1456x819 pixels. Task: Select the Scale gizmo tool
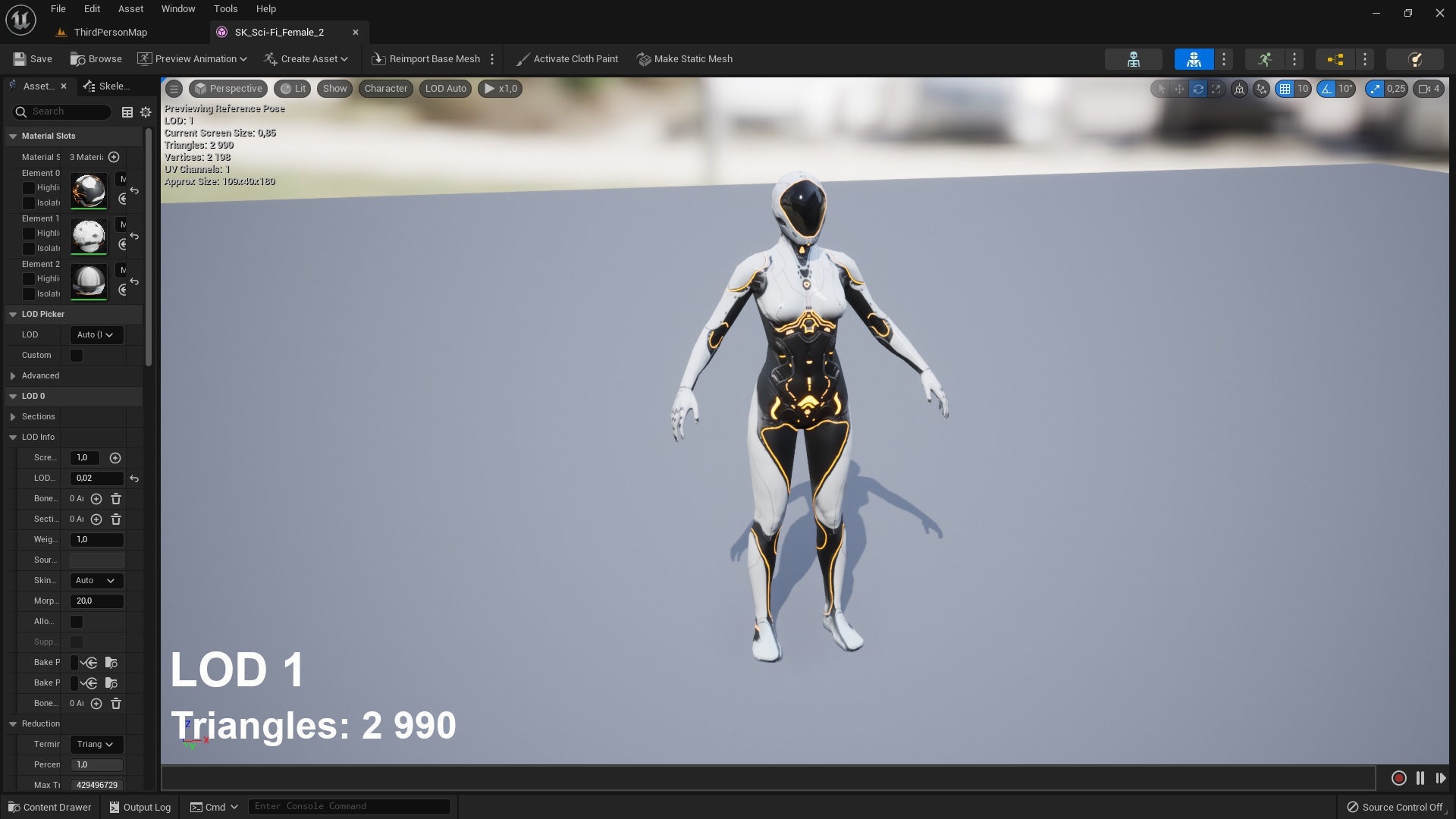point(1216,89)
